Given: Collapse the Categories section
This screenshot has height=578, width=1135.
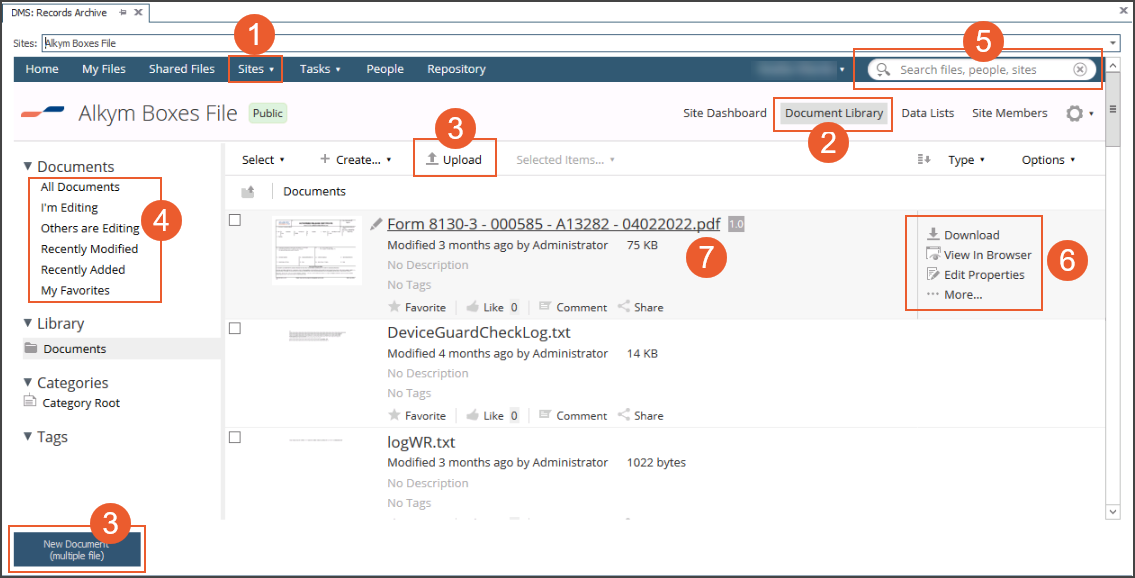Looking at the screenshot, I should [x=29, y=383].
